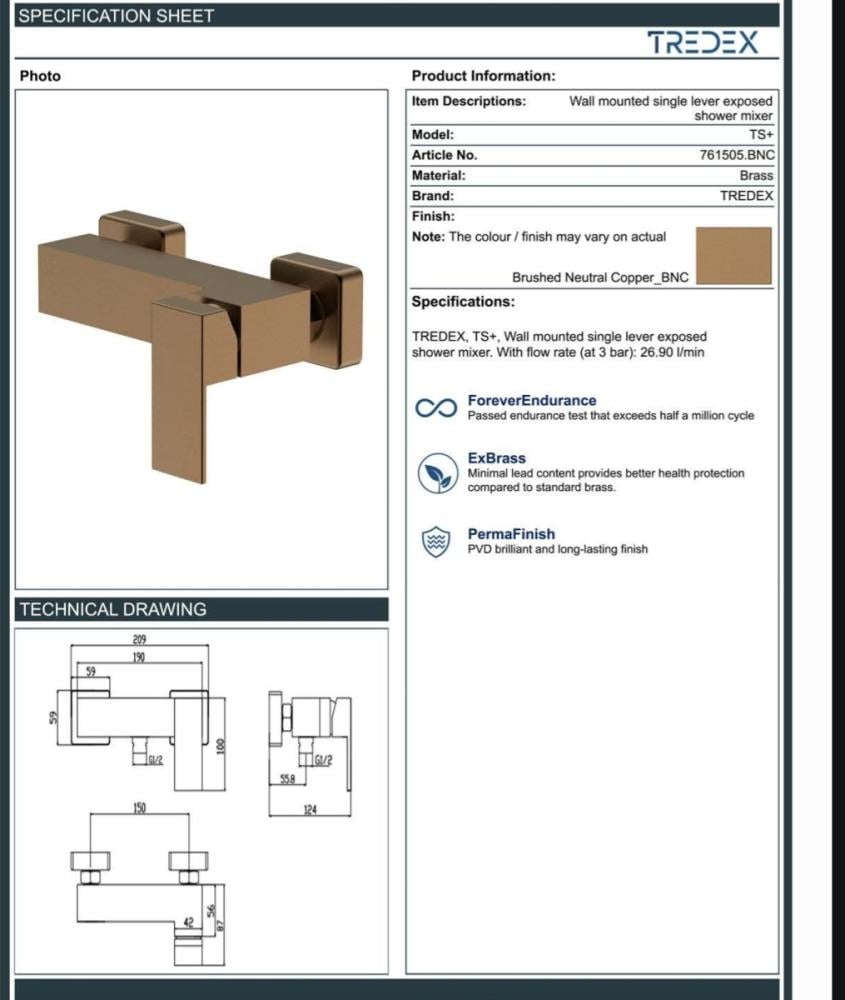Click the Product Information heading
Image resolution: width=845 pixels, height=1000 pixels.
tap(483, 76)
